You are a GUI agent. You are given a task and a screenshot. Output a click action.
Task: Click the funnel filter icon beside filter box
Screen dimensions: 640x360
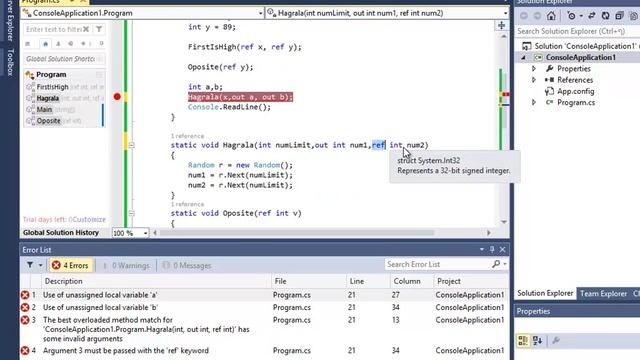[99, 29]
